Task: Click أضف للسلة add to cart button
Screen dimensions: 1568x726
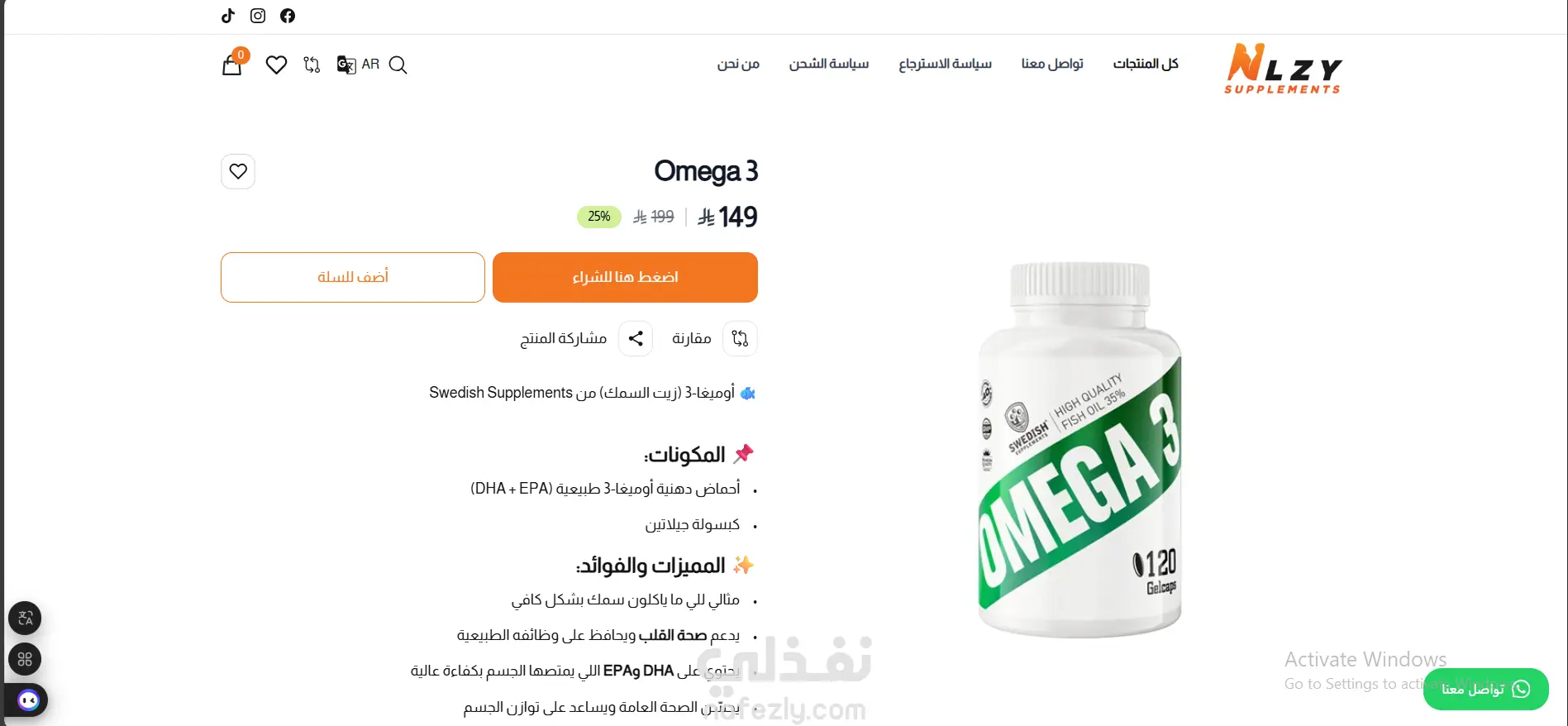Action: 353,277
